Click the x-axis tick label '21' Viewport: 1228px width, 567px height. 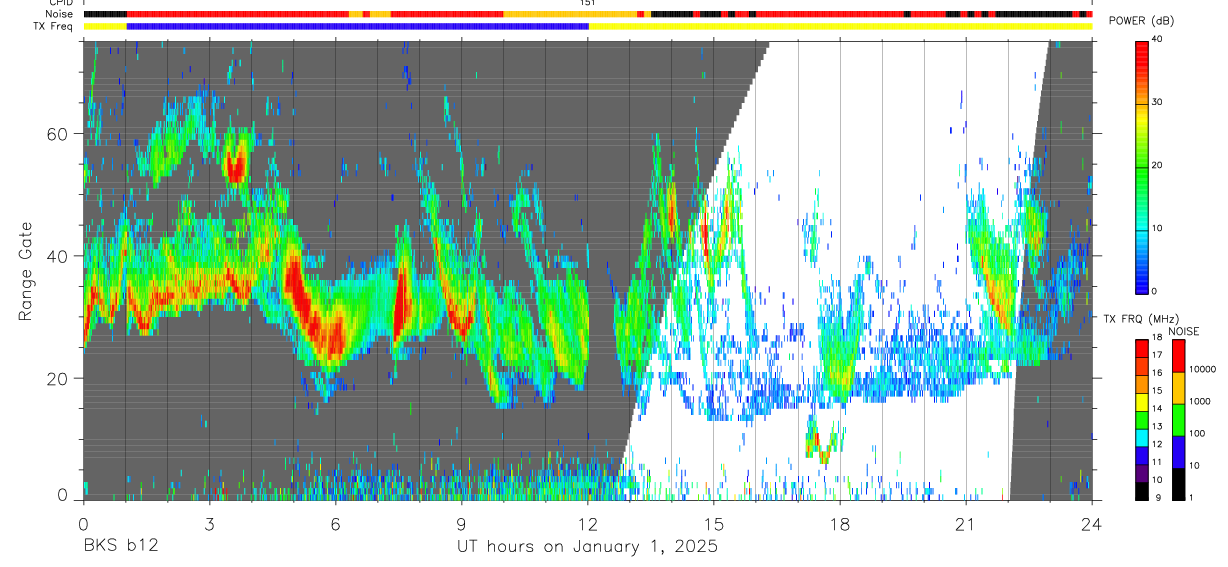pyautogui.click(x=966, y=523)
